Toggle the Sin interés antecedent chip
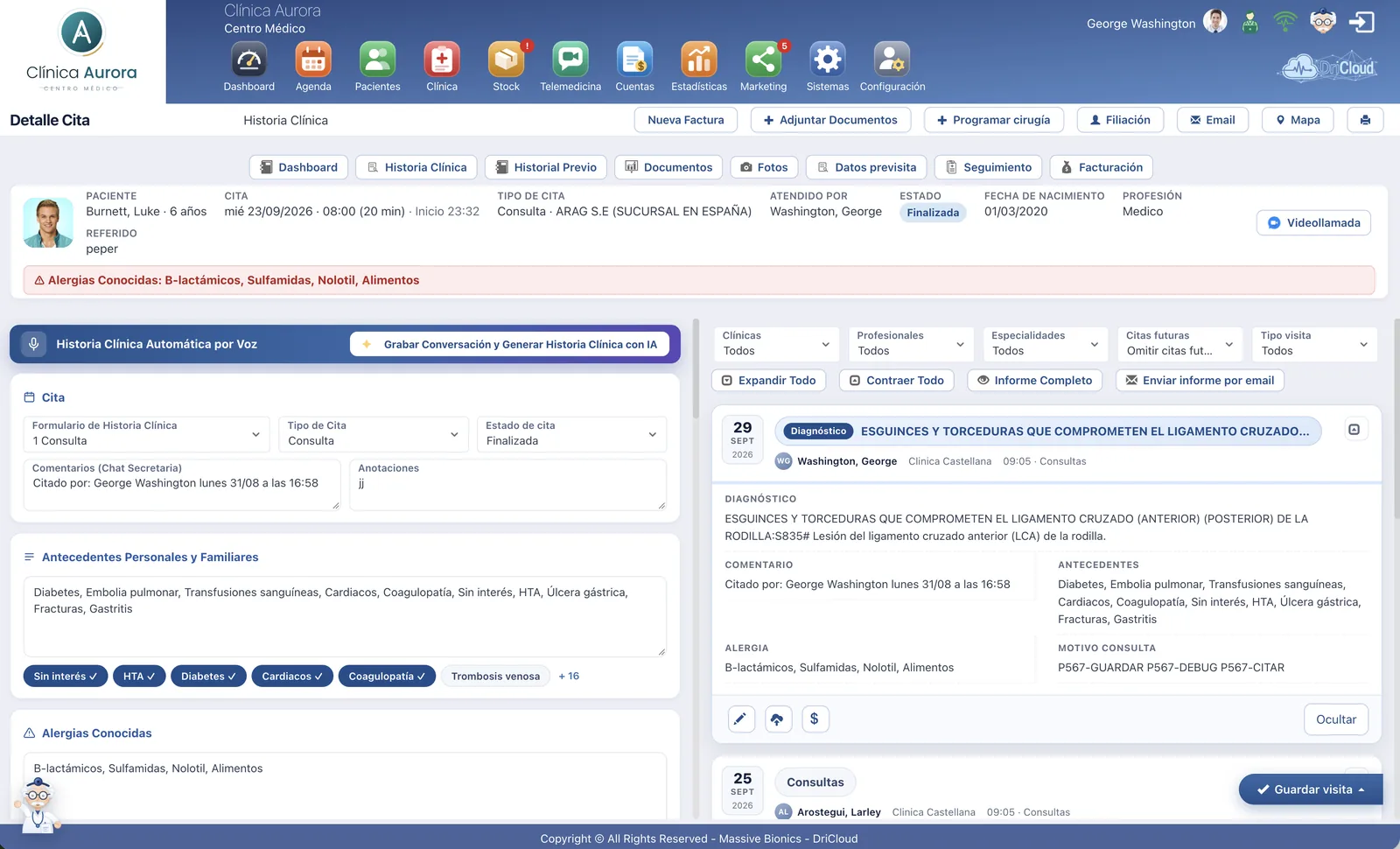 point(66,677)
